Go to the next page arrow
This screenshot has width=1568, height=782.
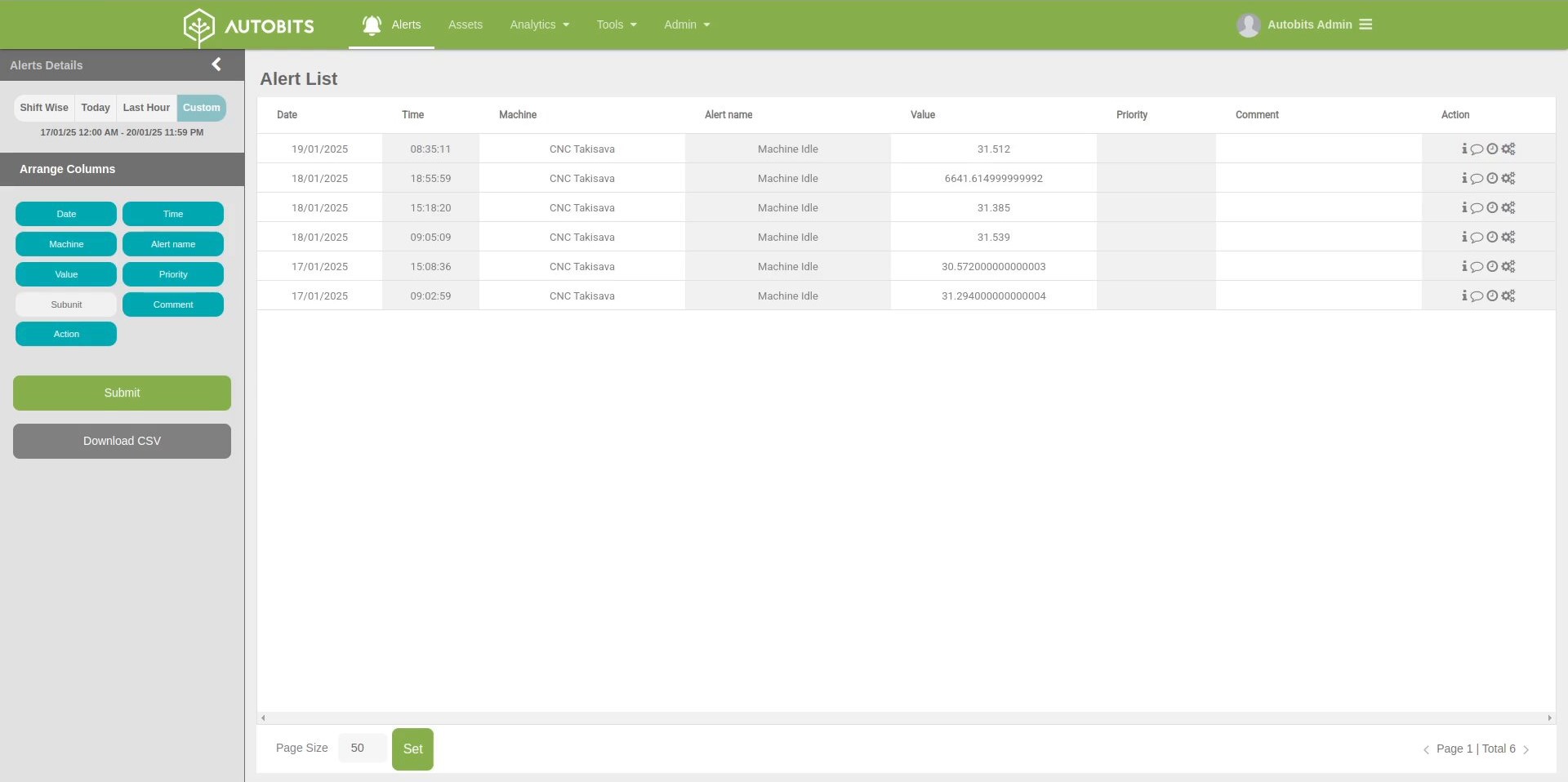pyautogui.click(x=1526, y=749)
